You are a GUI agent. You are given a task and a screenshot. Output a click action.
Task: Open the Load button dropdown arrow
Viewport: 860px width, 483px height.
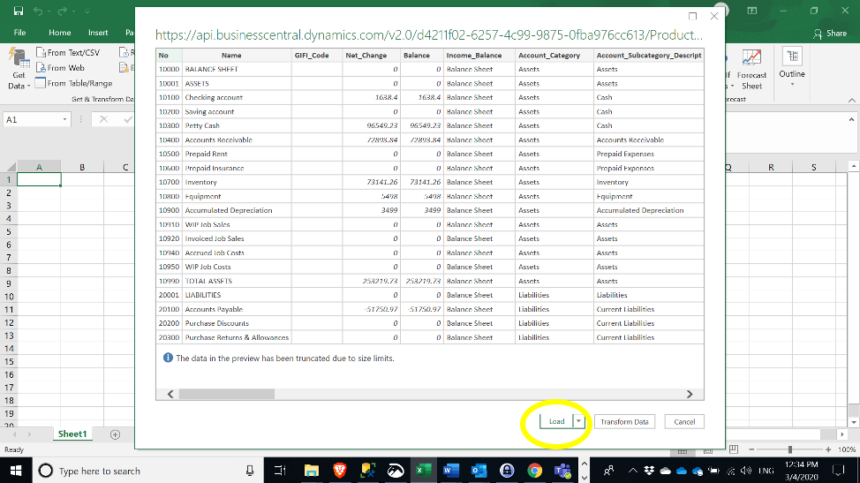(x=579, y=422)
